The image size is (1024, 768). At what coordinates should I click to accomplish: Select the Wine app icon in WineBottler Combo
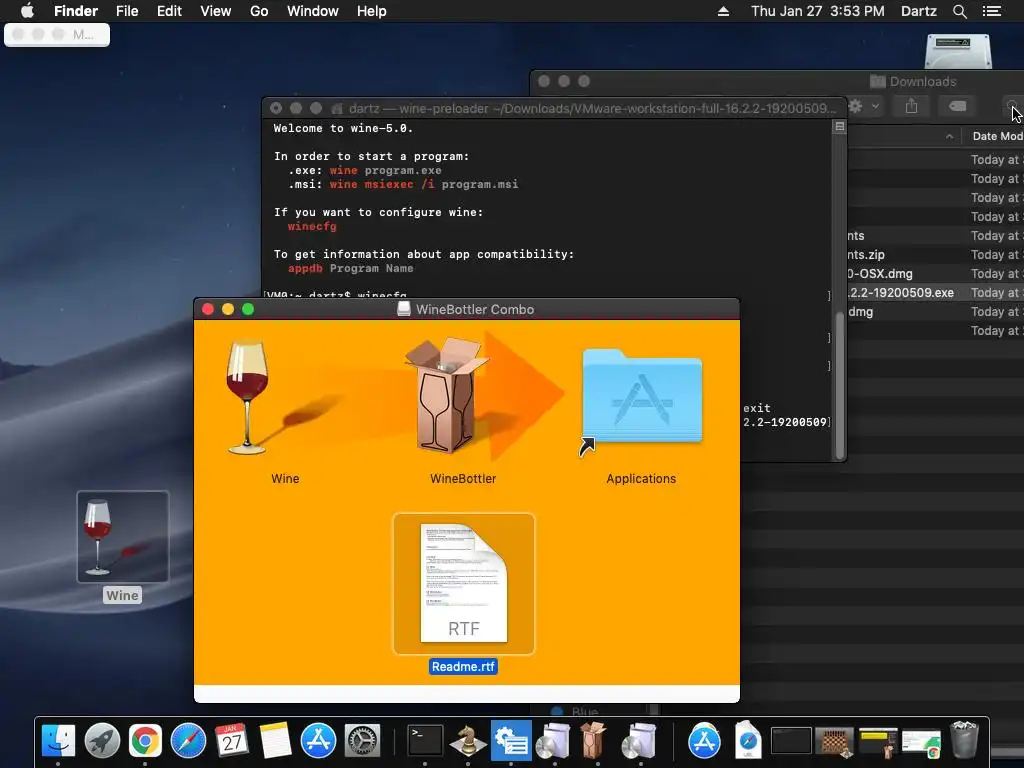[x=248, y=397]
